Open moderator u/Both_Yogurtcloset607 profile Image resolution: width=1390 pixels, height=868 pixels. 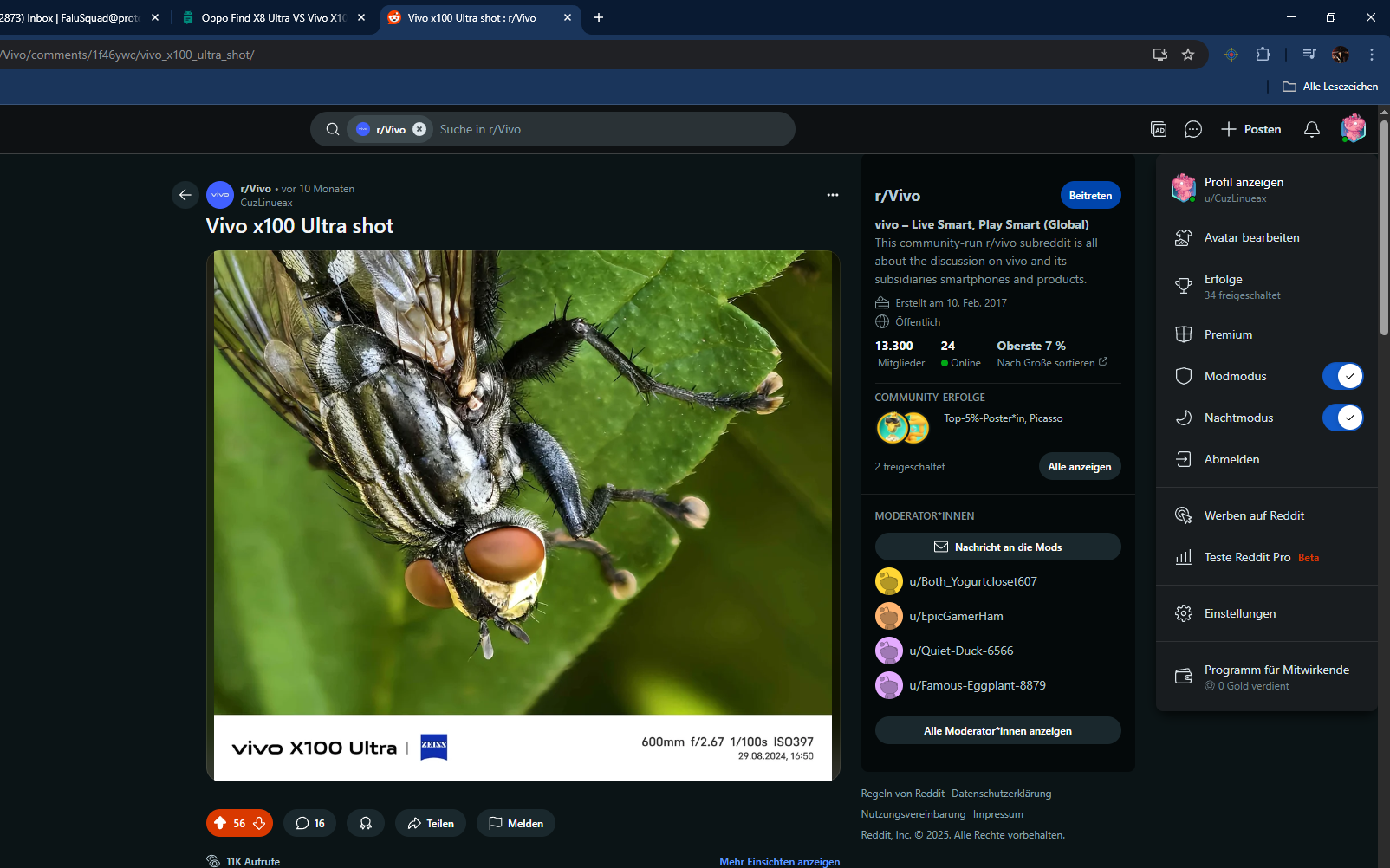click(x=957, y=581)
